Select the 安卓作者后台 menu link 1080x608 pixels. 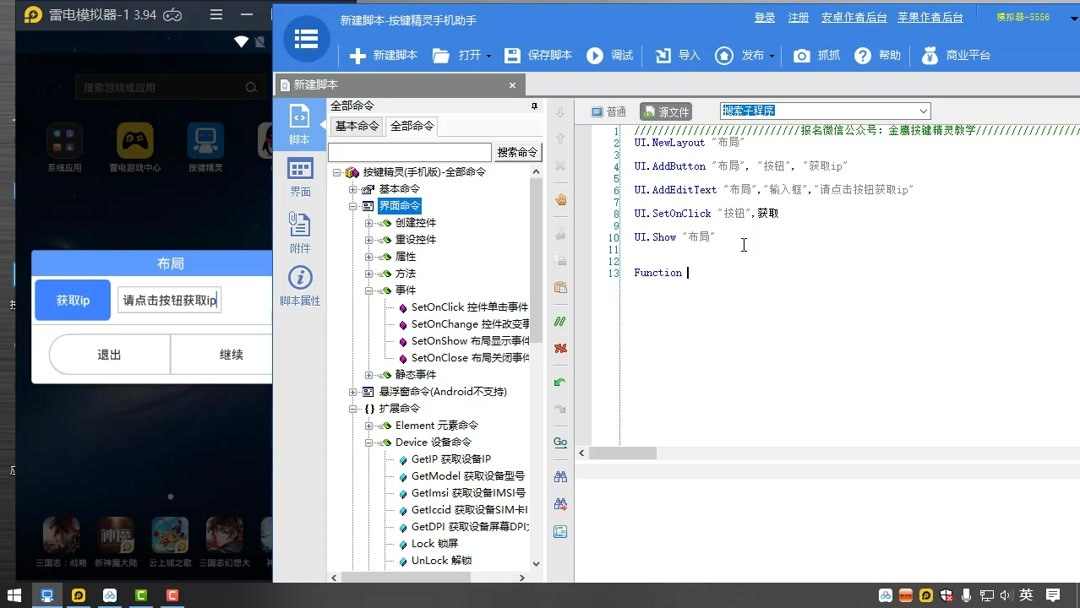(x=853, y=17)
